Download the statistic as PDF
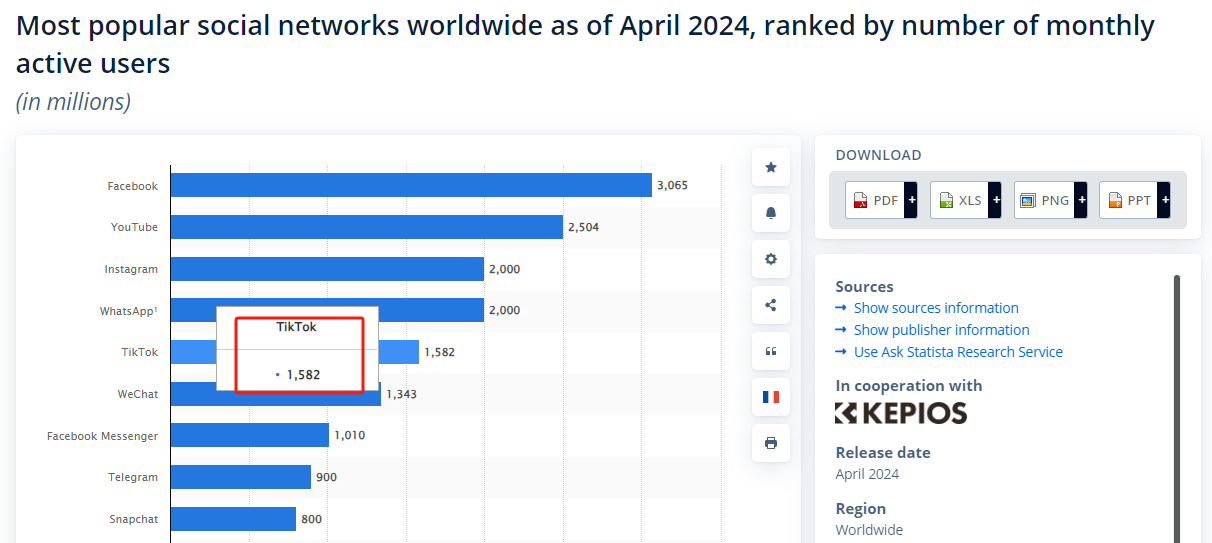 pos(881,200)
